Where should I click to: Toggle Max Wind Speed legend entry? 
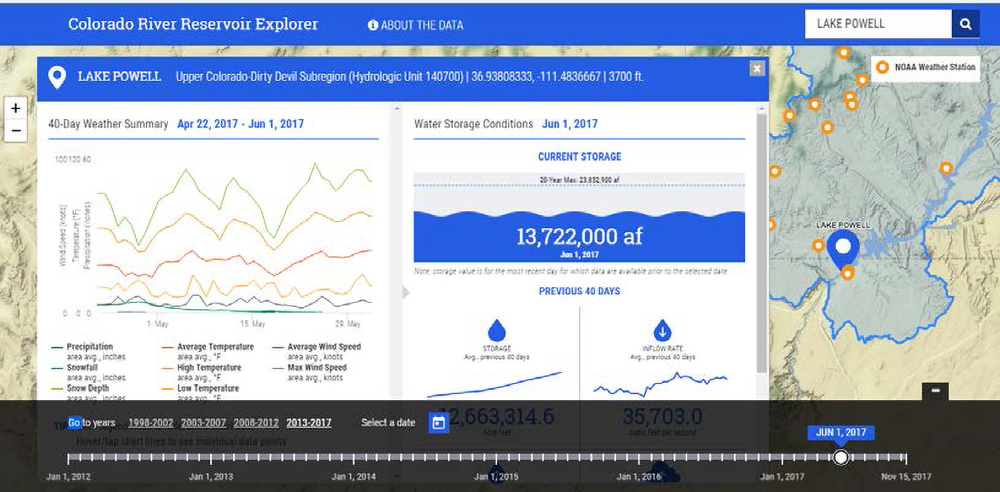tap(309, 373)
